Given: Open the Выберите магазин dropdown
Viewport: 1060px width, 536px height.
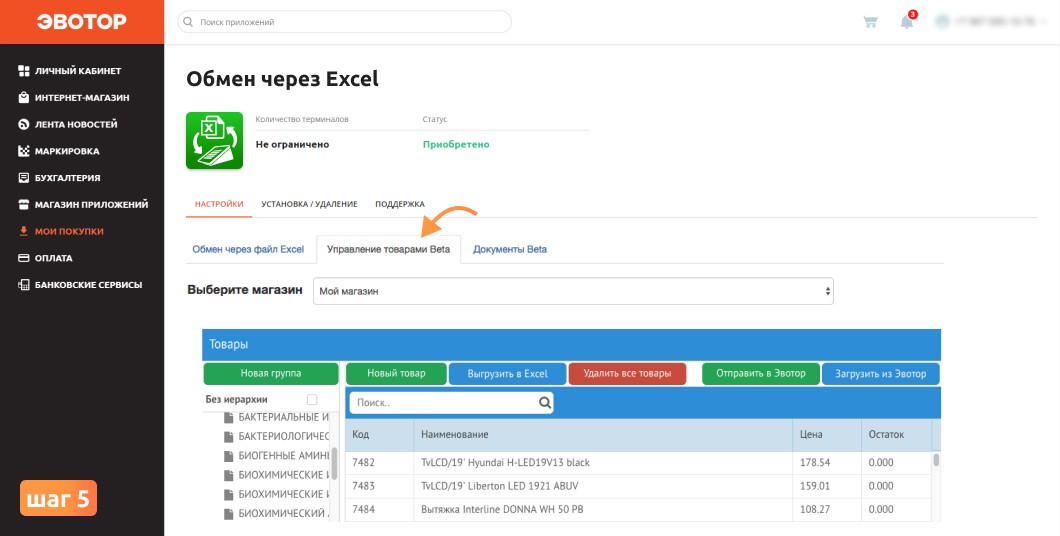Looking at the screenshot, I should (573, 291).
